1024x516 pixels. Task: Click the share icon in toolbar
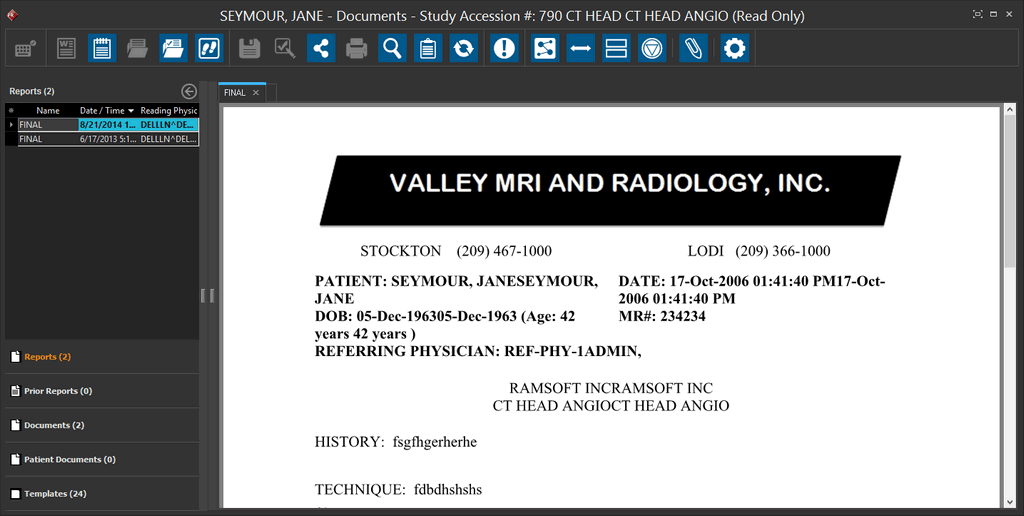click(321, 48)
